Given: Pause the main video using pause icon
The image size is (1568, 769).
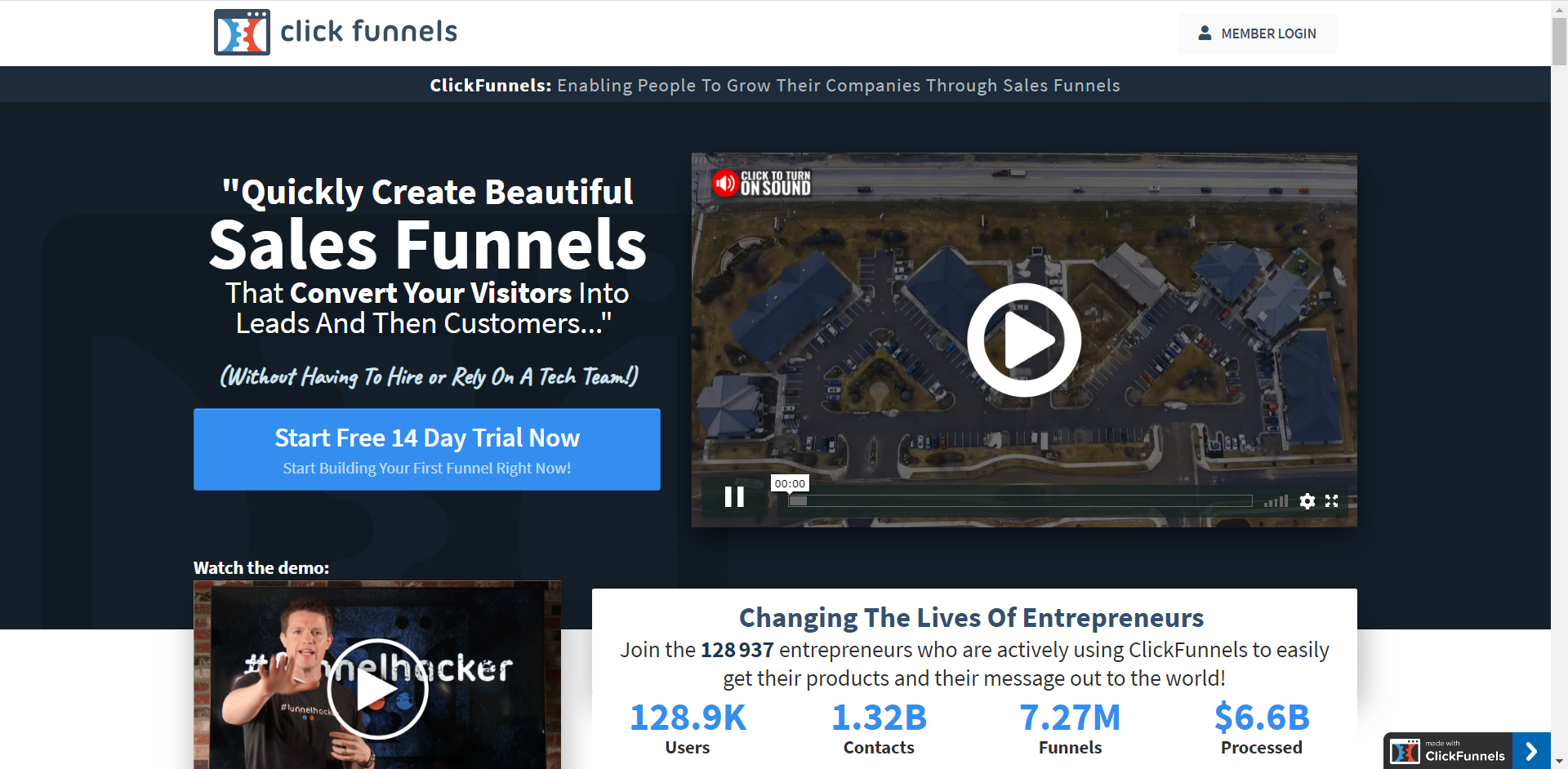Looking at the screenshot, I should (x=734, y=497).
